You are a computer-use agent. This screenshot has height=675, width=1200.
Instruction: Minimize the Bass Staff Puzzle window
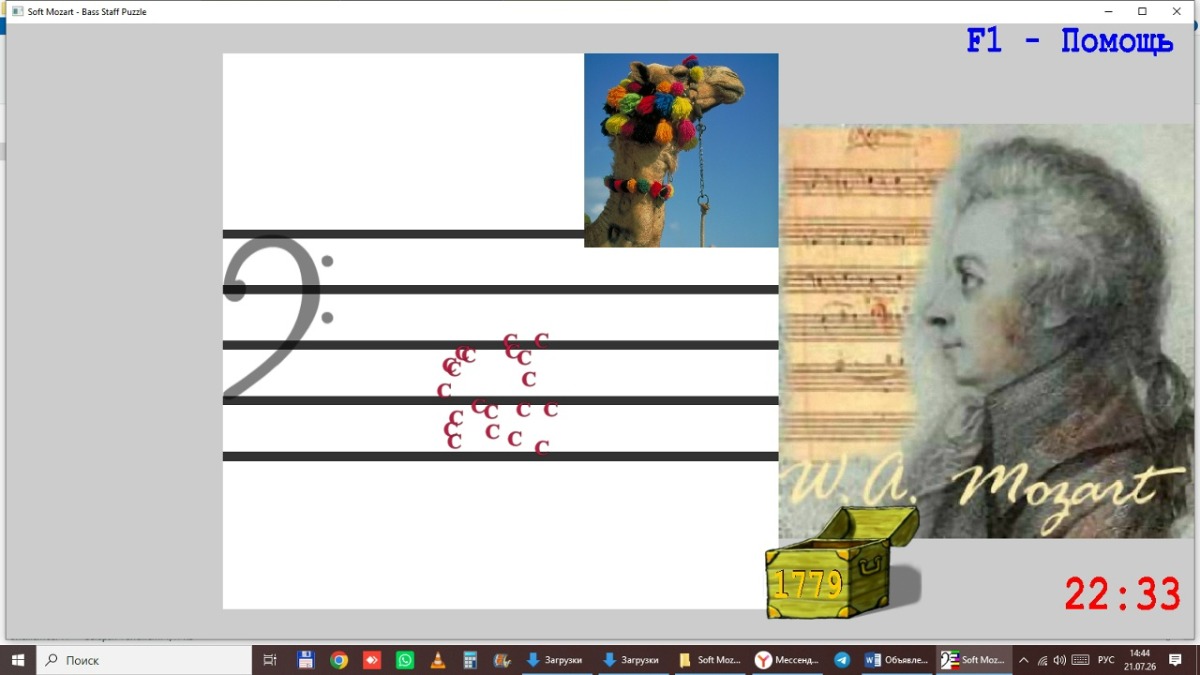coord(1108,12)
